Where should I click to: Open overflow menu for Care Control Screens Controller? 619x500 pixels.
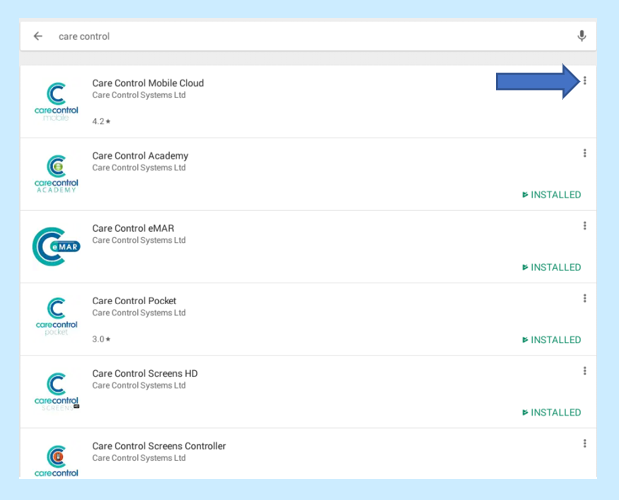[585, 444]
